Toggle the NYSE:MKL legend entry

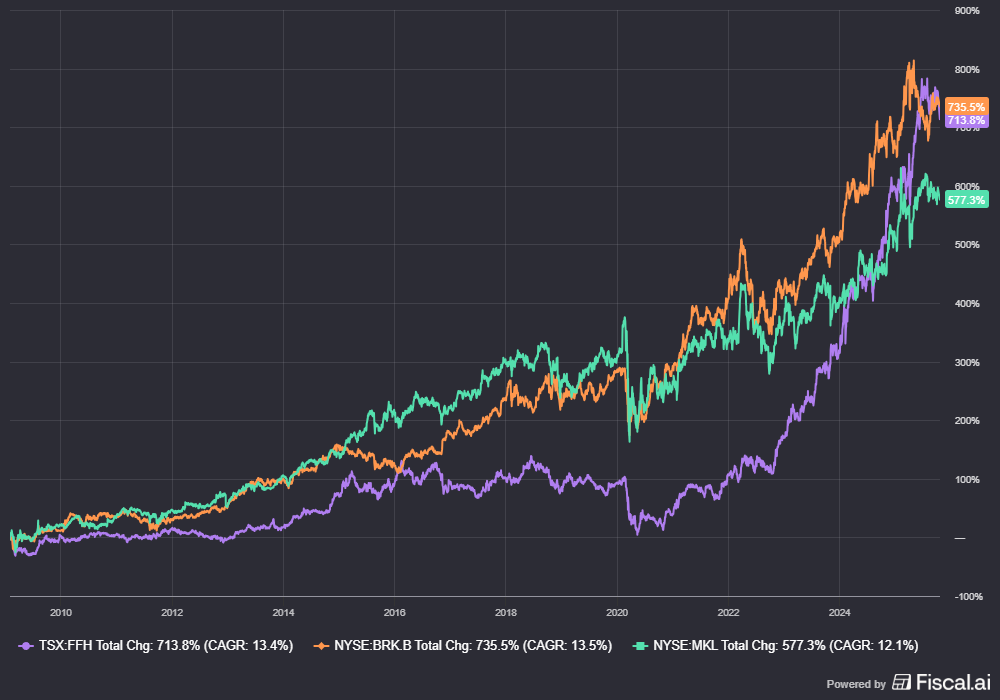click(x=776, y=646)
